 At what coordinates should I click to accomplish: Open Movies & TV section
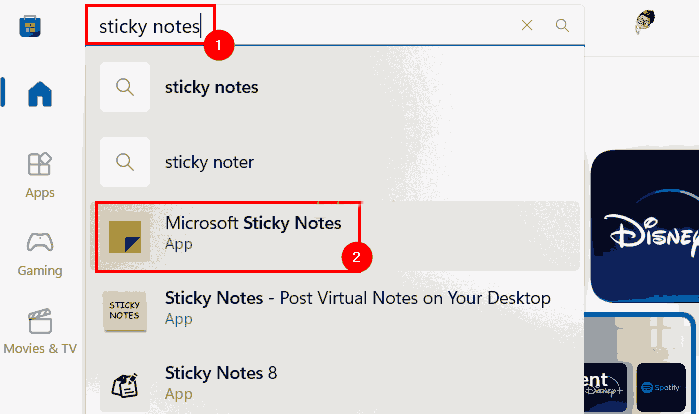(40, 332)
